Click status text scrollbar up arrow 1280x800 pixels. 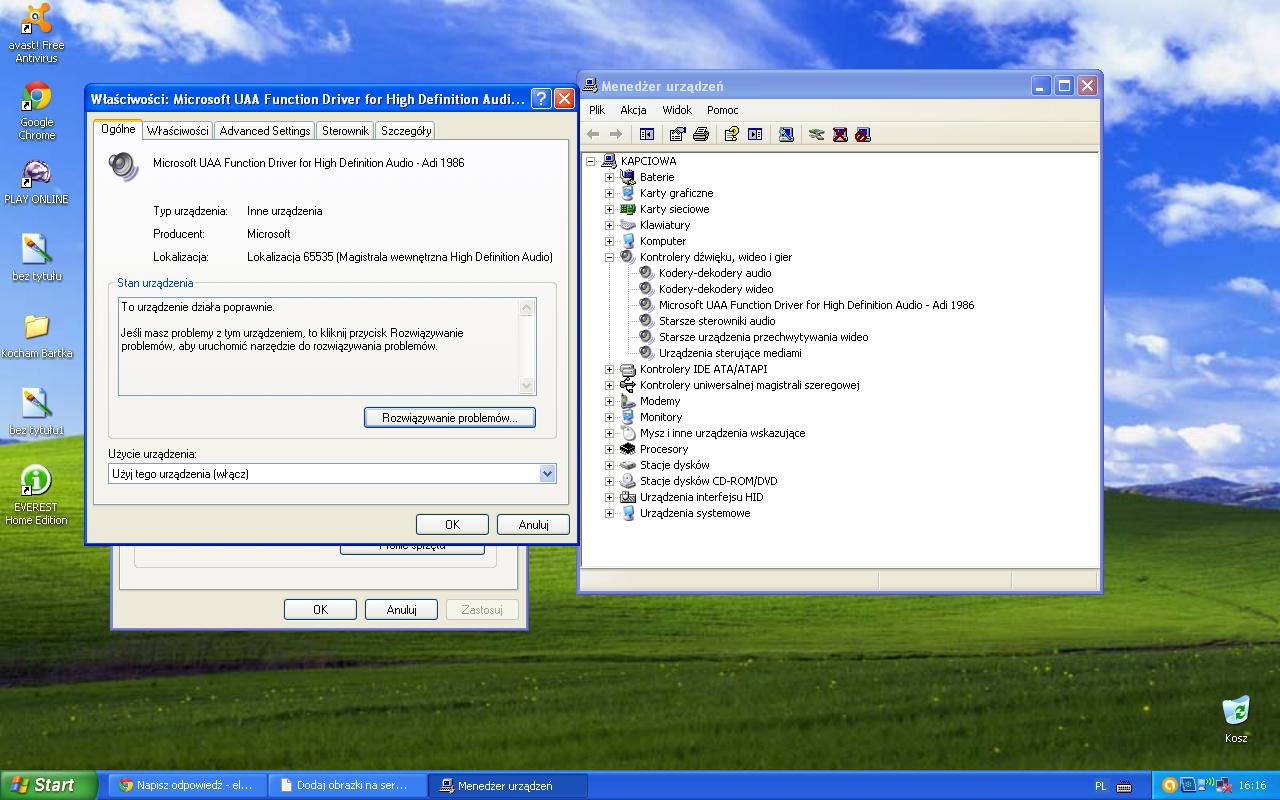tap(527, 307)
